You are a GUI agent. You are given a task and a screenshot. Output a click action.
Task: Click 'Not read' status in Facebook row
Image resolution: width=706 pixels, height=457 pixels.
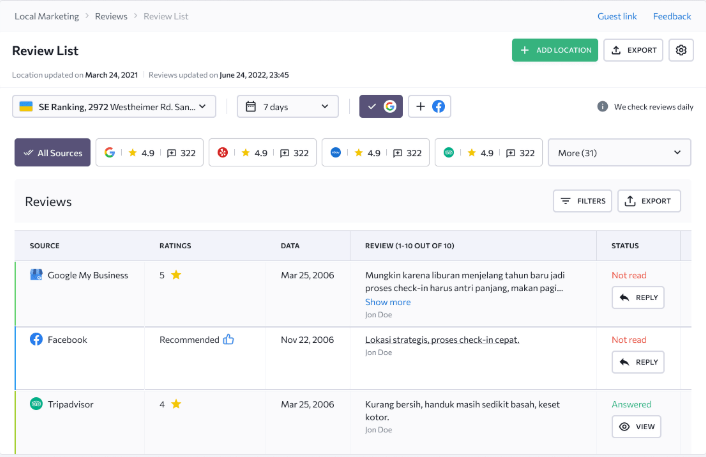pos(629,339)
